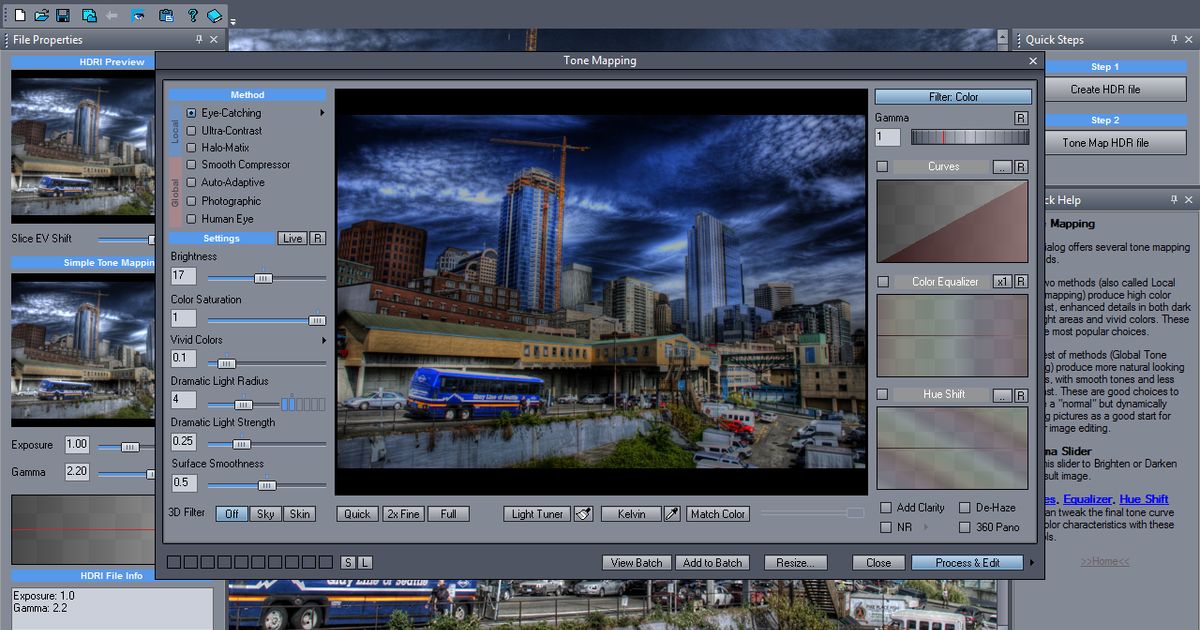Choose 2x Fine preview quality

click(403, 514)
